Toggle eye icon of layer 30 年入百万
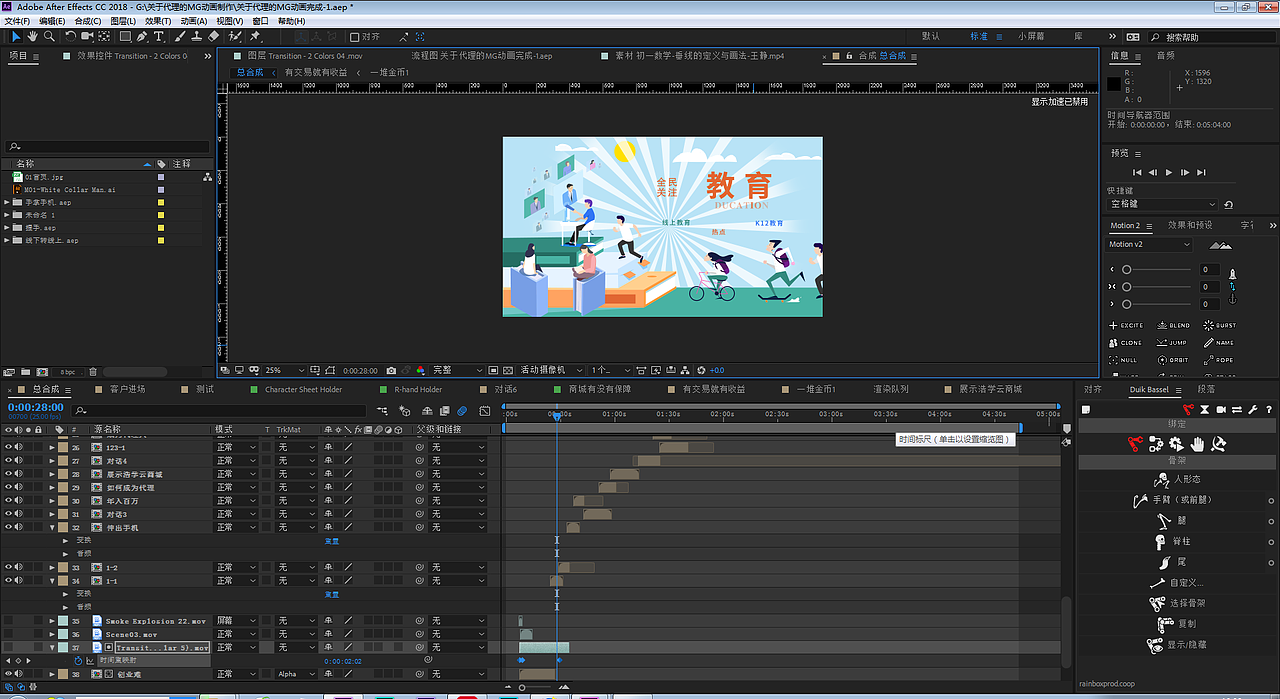Screen dimensions: 1280x699 click(x=8, y=500)
